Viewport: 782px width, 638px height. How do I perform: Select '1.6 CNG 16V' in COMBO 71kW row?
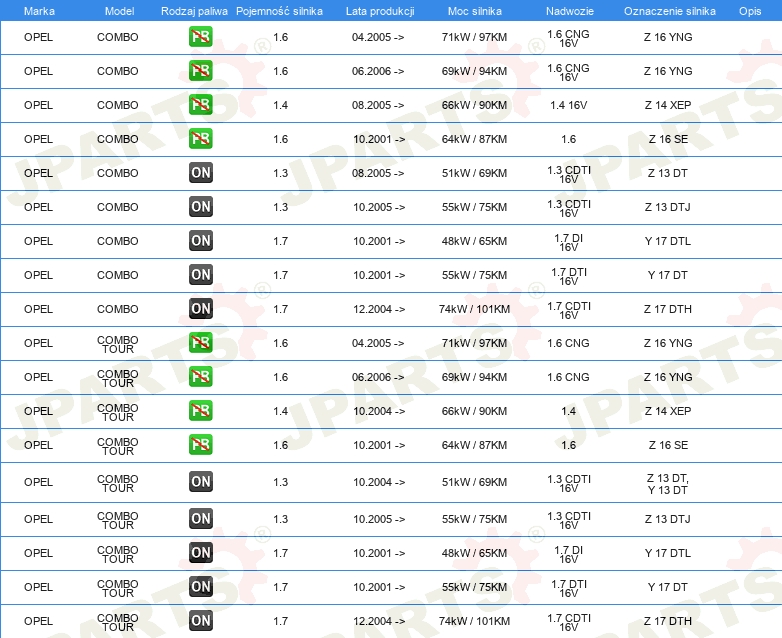click(x=569, y=38)
